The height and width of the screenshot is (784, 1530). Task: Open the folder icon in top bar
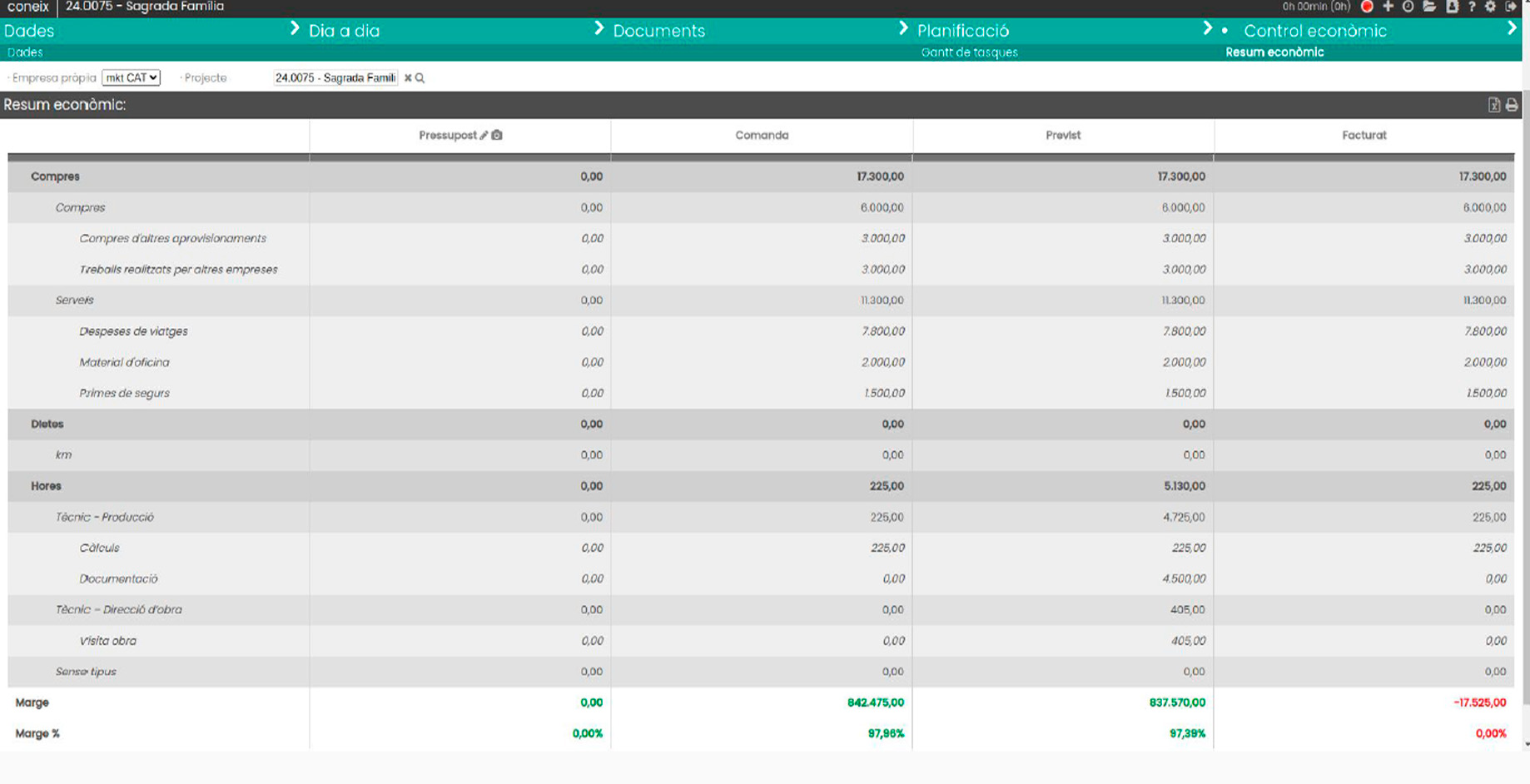click(1429, 7)
